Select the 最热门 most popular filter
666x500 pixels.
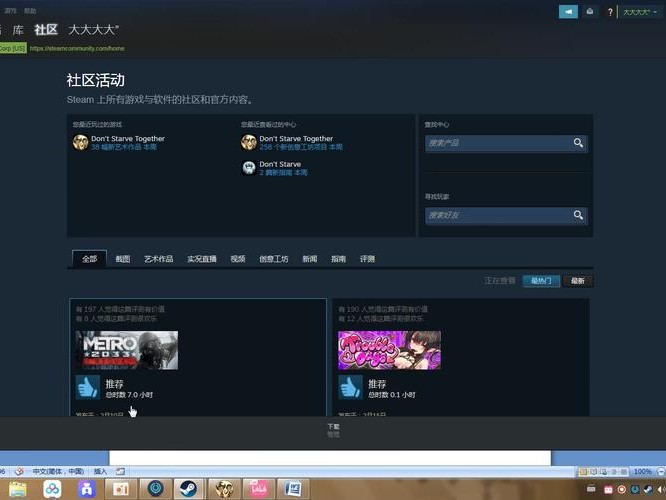point(541,281)
